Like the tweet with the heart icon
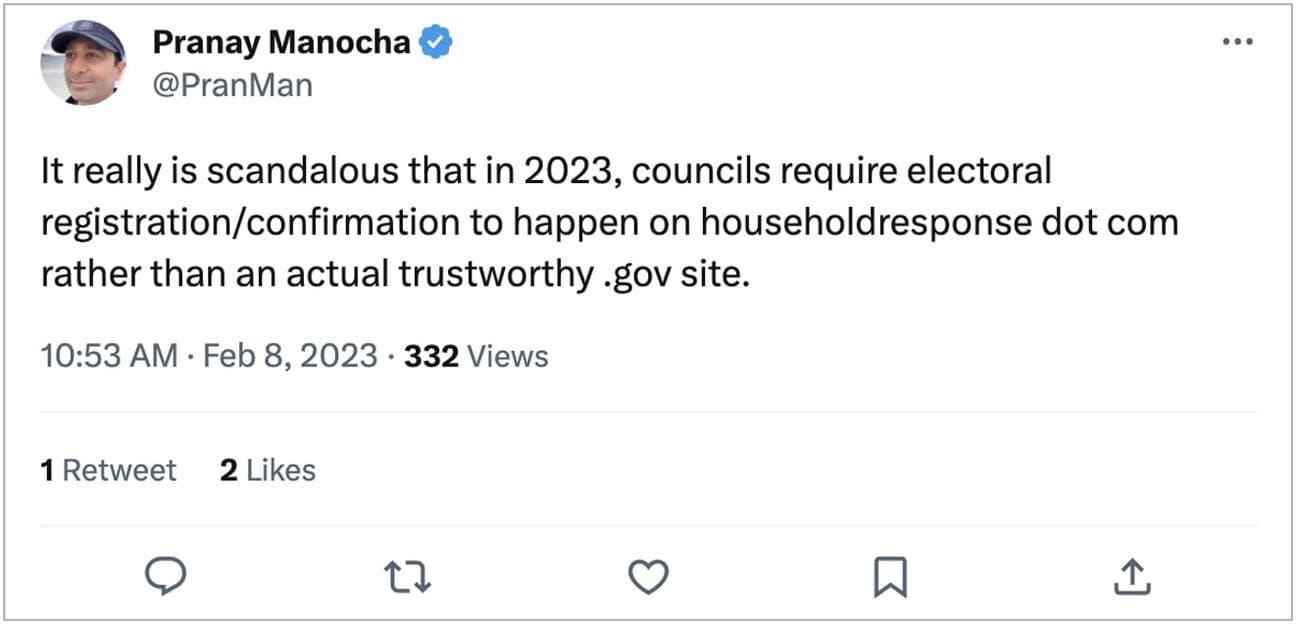The width and height of the screenshot is (1300, 627). click(648, 575)
